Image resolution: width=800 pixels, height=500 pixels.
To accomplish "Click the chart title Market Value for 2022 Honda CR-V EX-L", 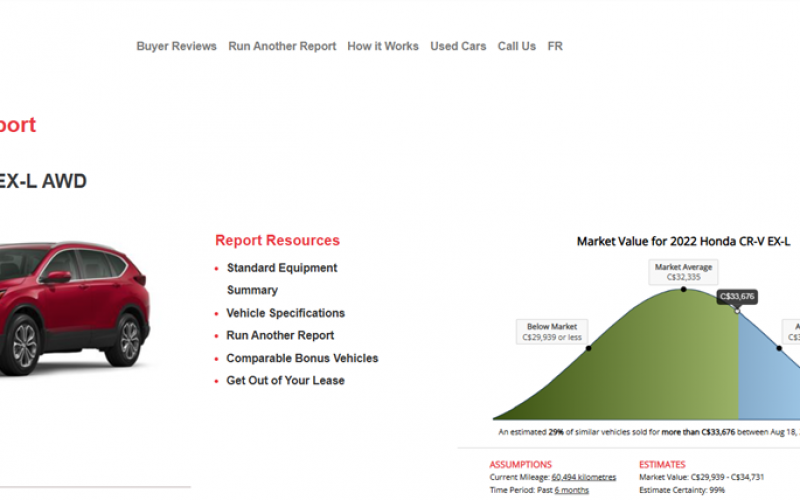I will [x=683, y=241].
